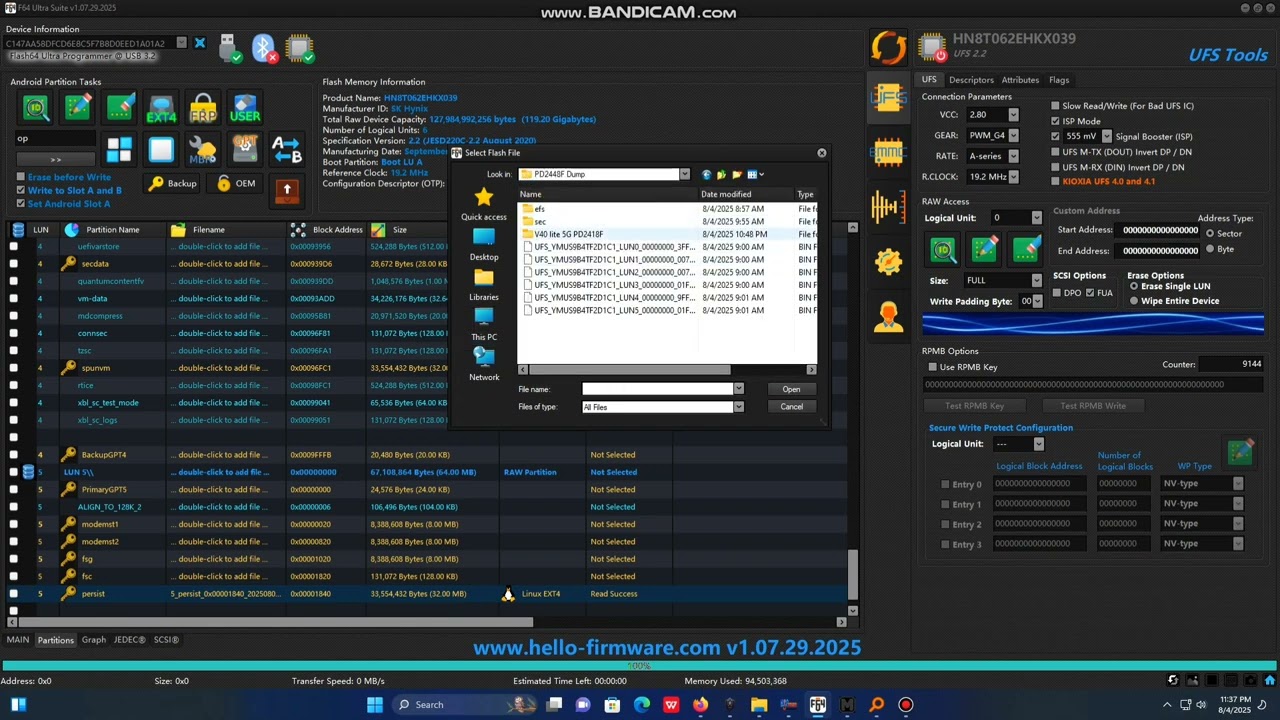Toggle the ISP Mode checkbox
1280x720 pixels.
[x=1055, y=121]
